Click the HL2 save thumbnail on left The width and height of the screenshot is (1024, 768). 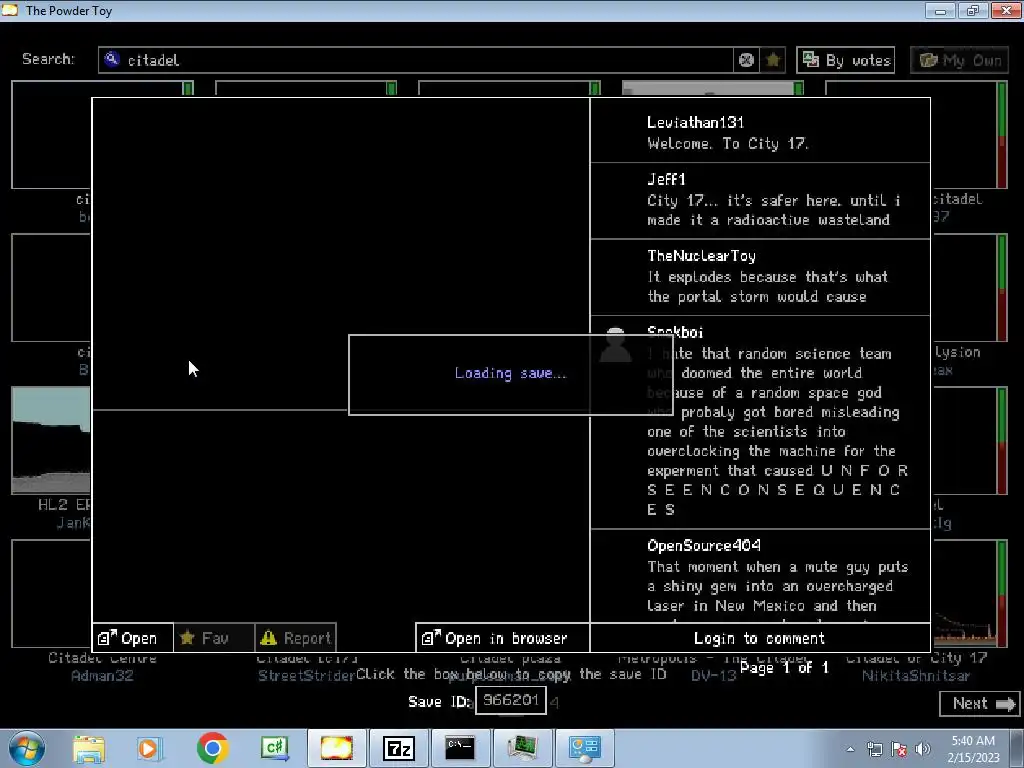tap(51, 440)
